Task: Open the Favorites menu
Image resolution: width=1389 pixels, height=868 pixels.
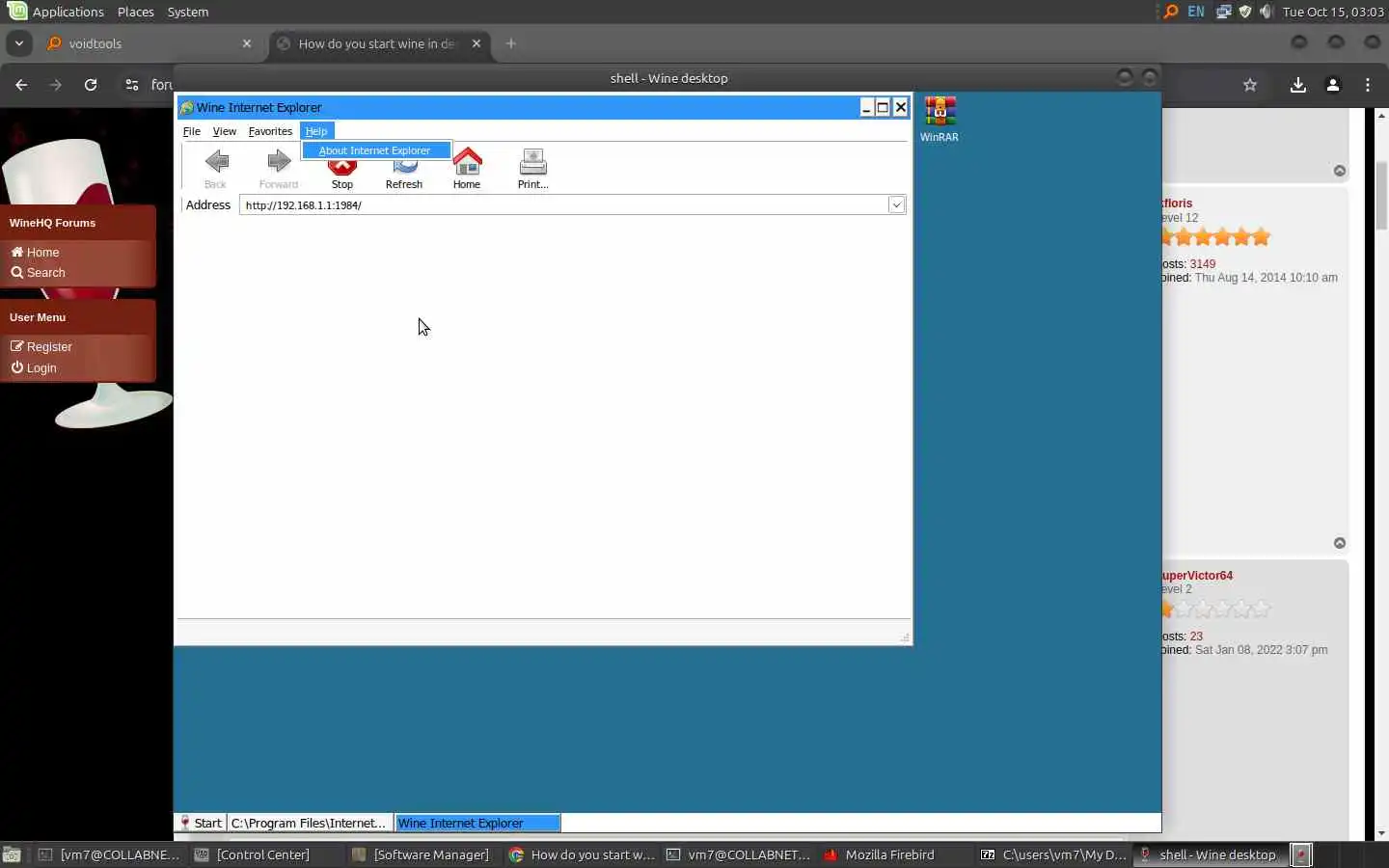Action: click(x=270, y=131)
